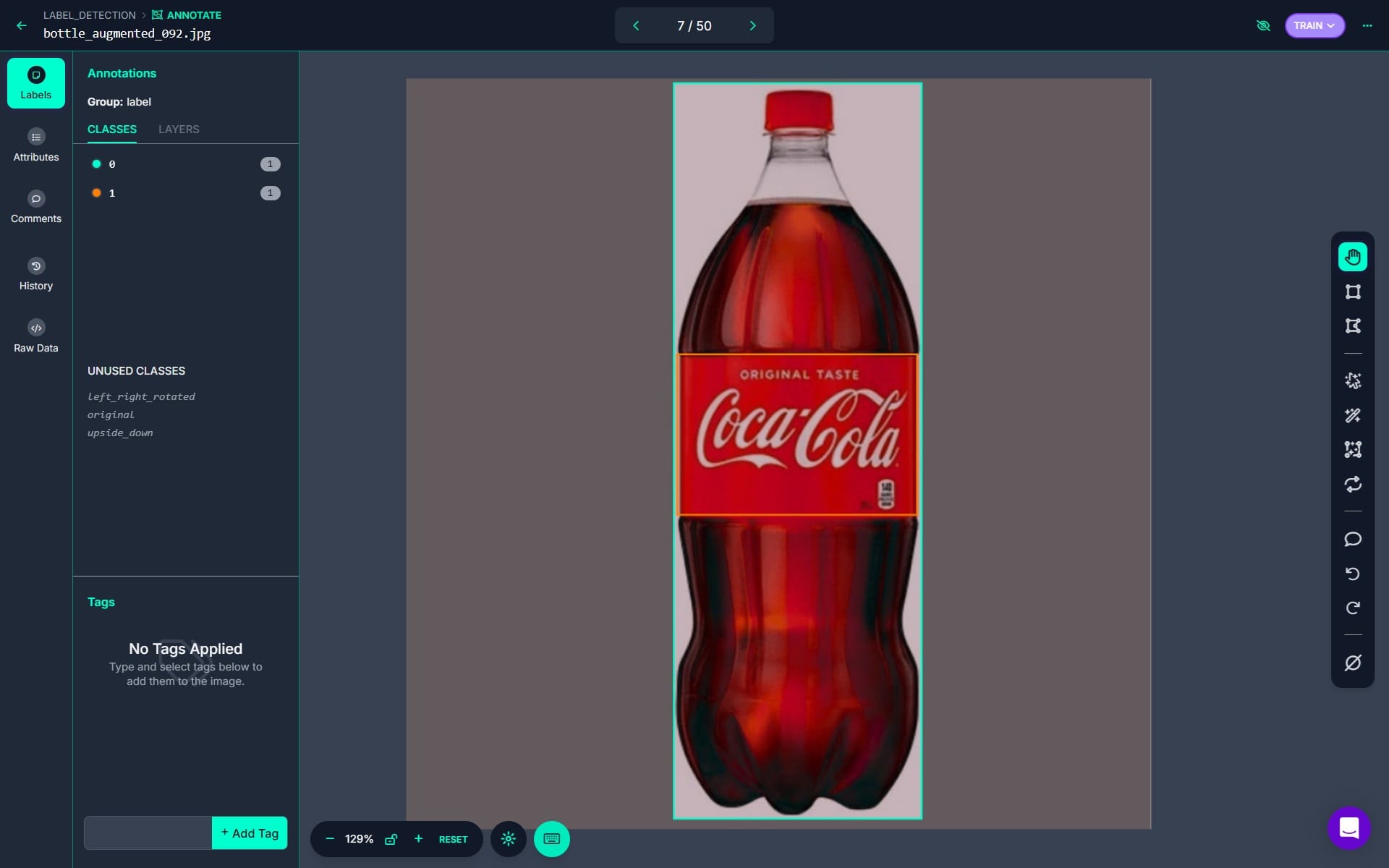Click the repeat previous annotations icon

1352,484
